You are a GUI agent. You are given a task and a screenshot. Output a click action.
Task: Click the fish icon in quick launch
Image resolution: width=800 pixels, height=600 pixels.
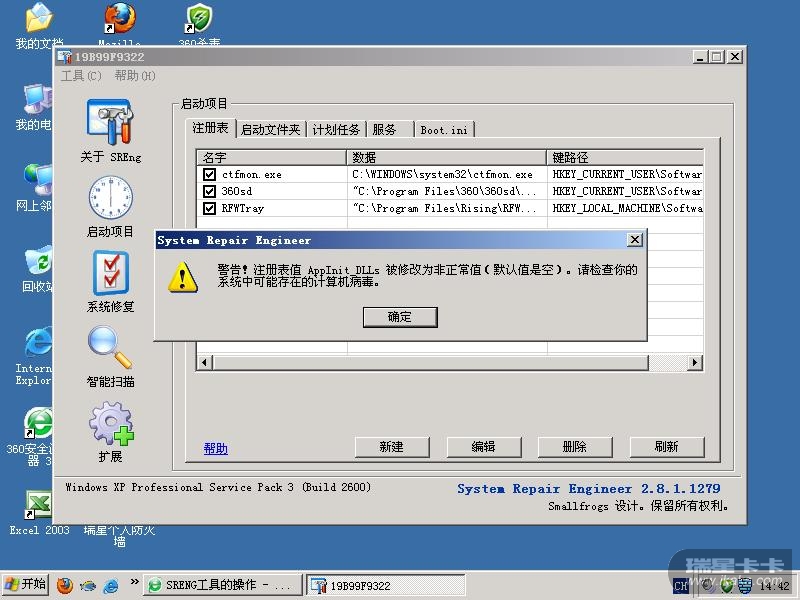(x=88, y=585)
